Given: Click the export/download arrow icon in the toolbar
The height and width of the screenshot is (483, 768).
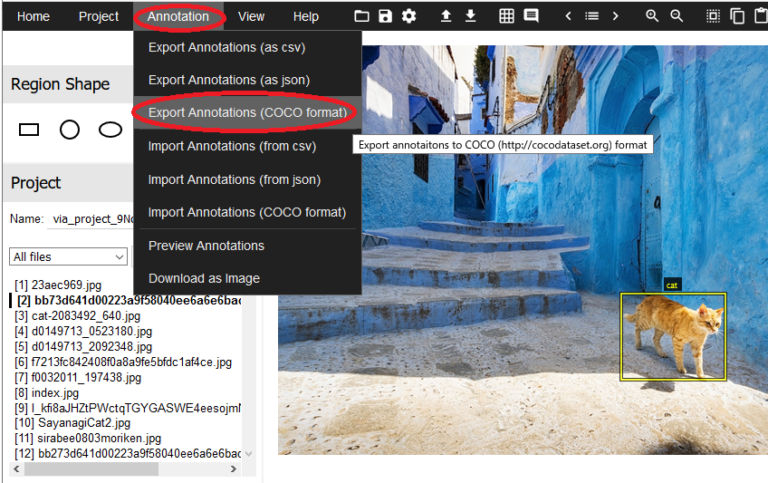Looking at the screenshot, I should [x=470, y=16].
